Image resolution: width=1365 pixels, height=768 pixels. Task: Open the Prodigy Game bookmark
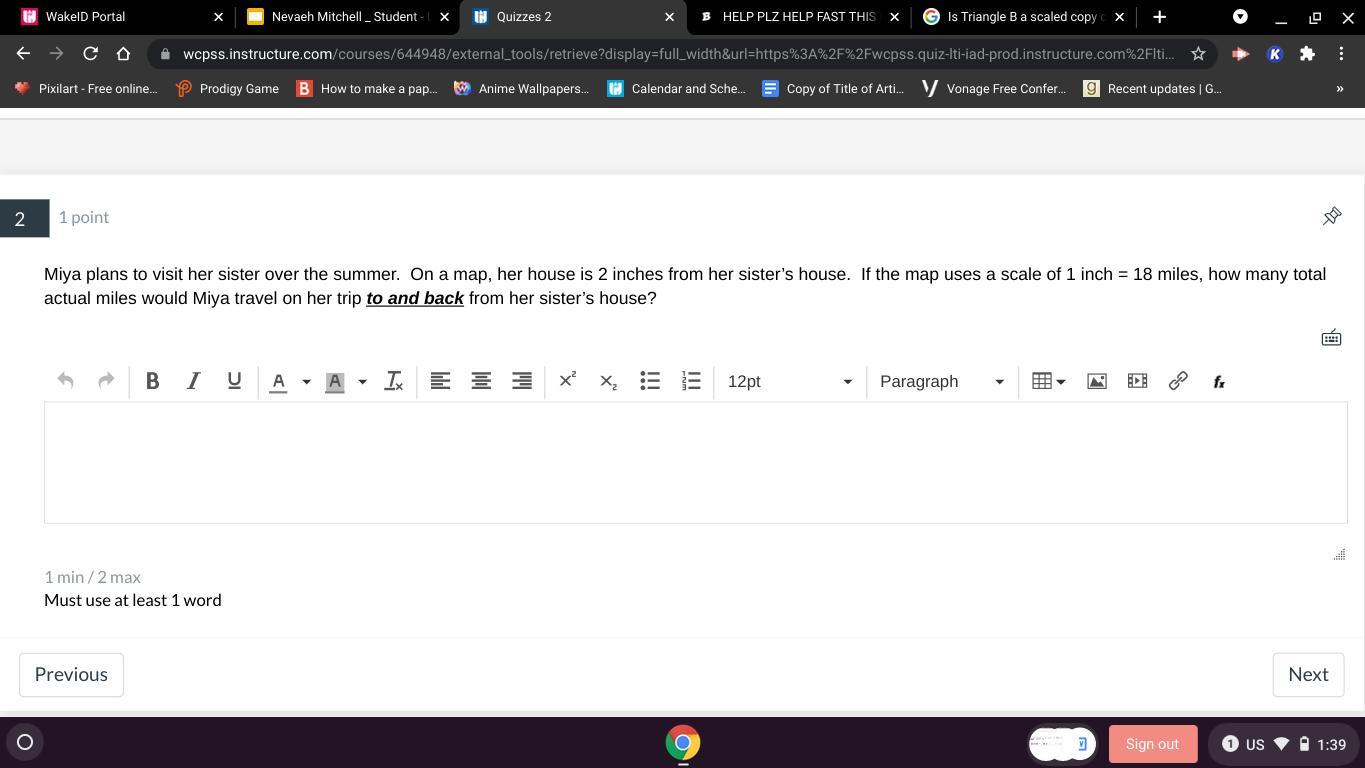227,89
